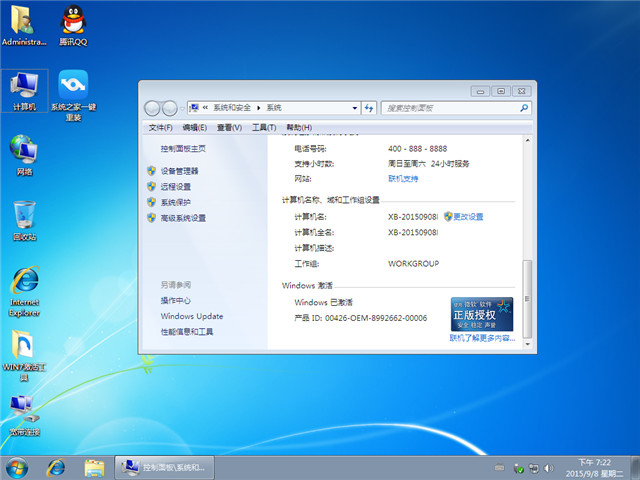Select the 网络 desktop icon
The height and width of the screenshot is (480, 640).
pos(24,155)
